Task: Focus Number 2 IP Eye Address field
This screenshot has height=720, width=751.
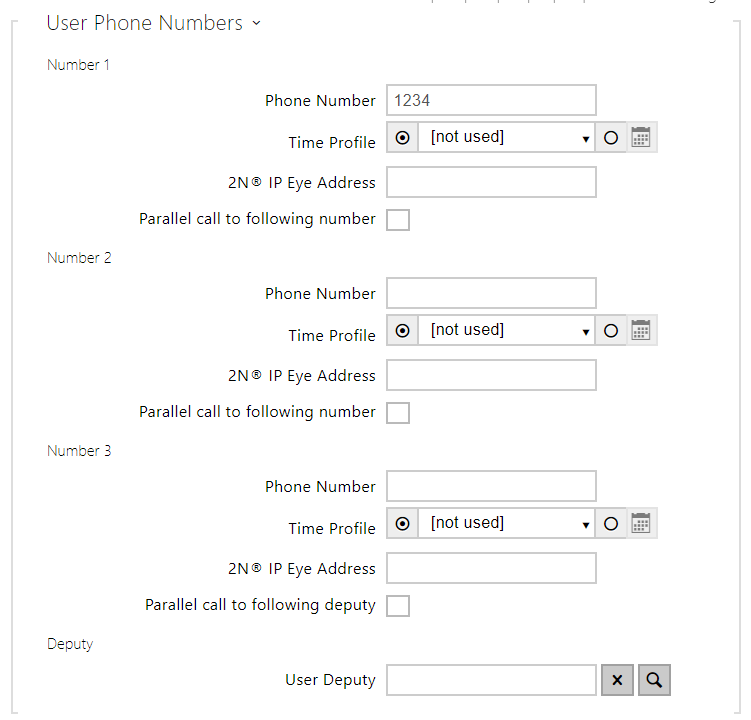Action: [x=491, y=375]
